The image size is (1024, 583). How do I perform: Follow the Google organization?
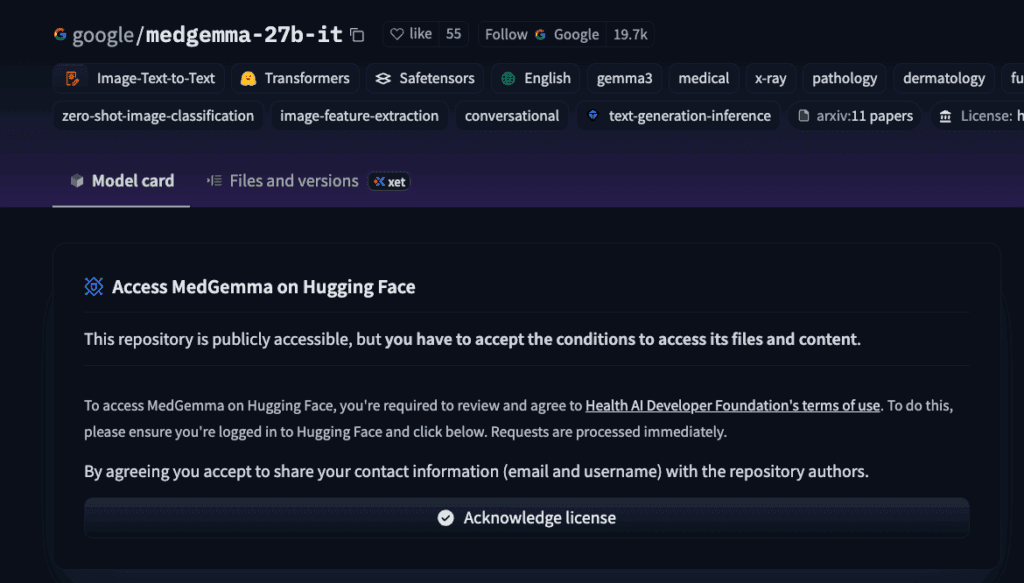tap(542, 34)
